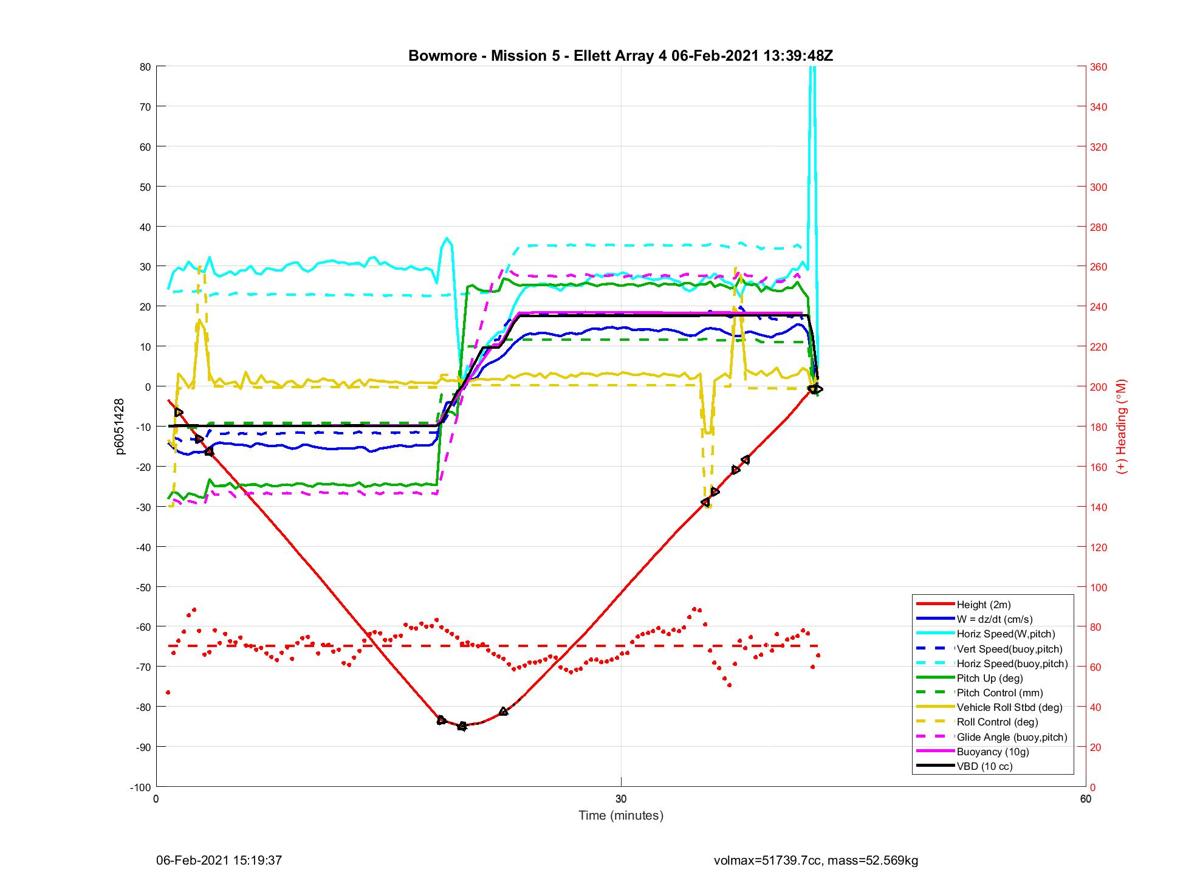Click the x-axis tick label '30'
The height and width of the screenshot is (885, 1200).
click(621, 799)
